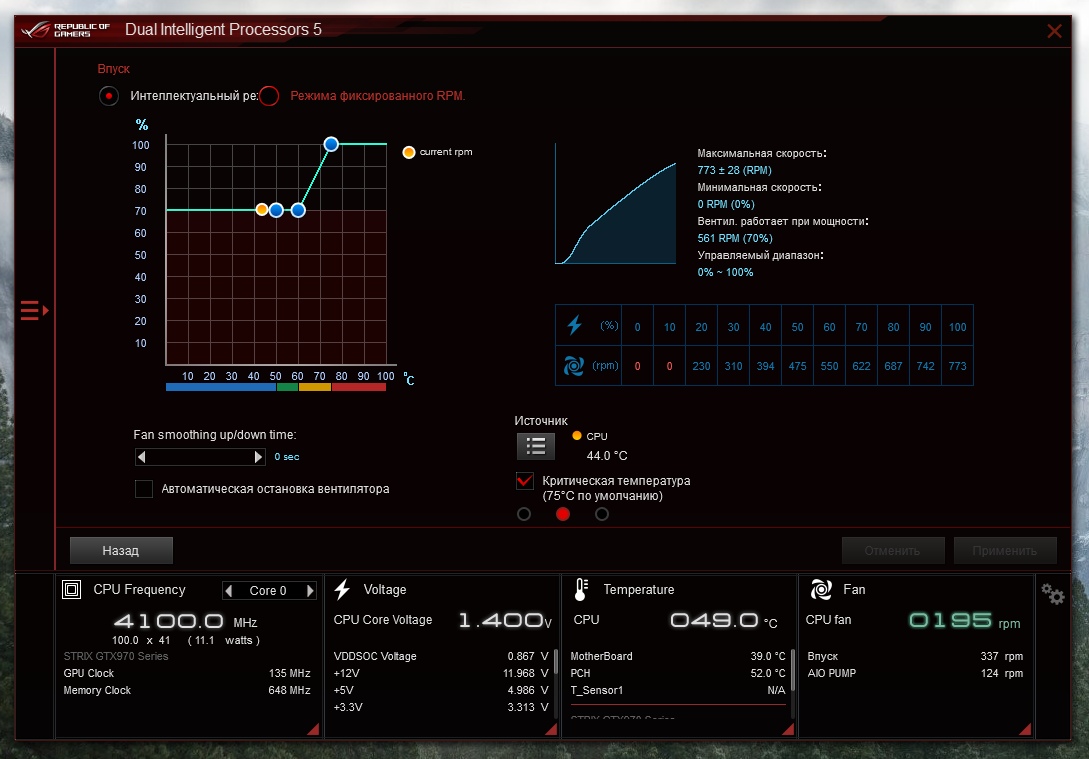This screenshot has width=1089, height=759.
Task: Expand the Temperature panel corner triangle
Action: click(x=788, y=728)
